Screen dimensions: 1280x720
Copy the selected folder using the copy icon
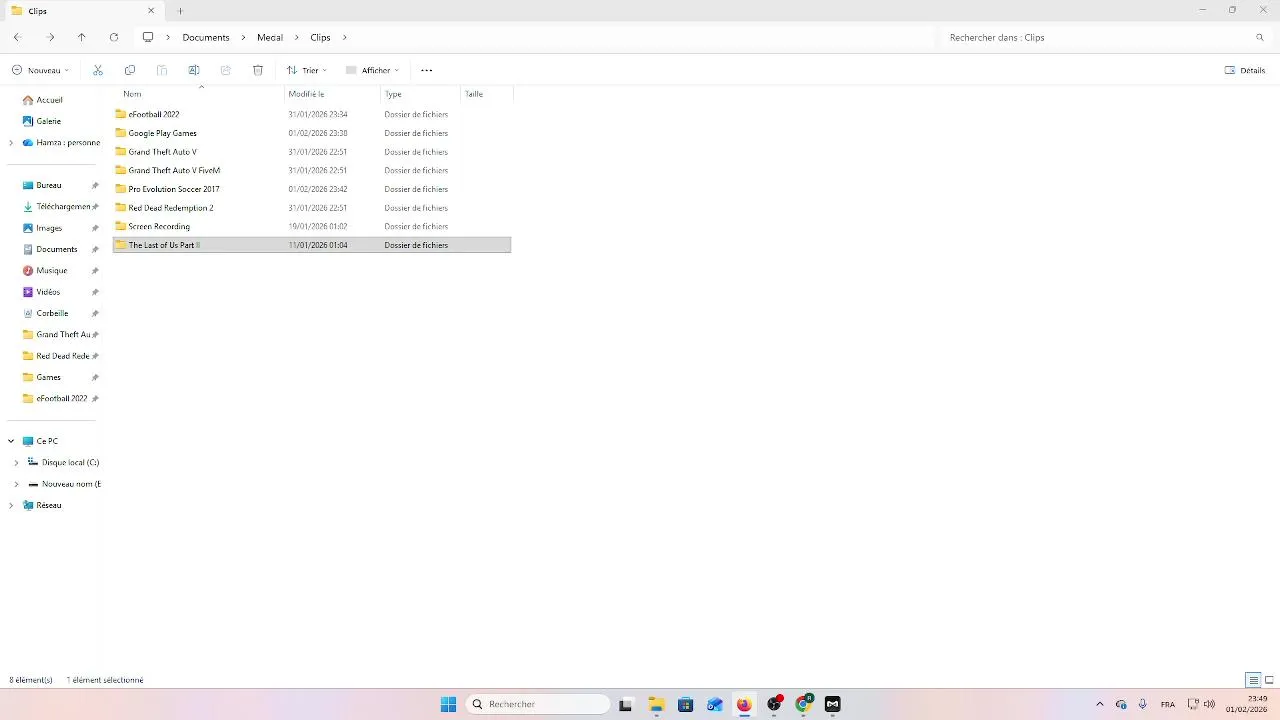(130, 70)
